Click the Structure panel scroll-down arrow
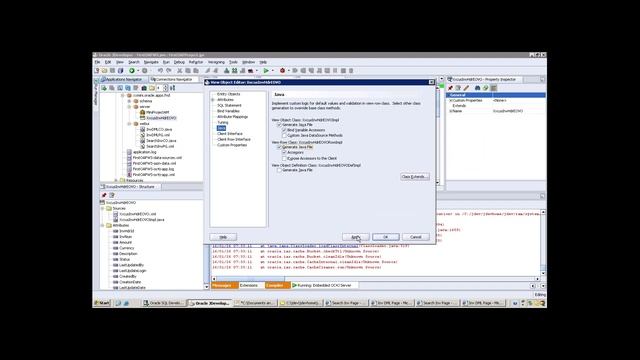 pyautogui.click(x=206, y=287)
